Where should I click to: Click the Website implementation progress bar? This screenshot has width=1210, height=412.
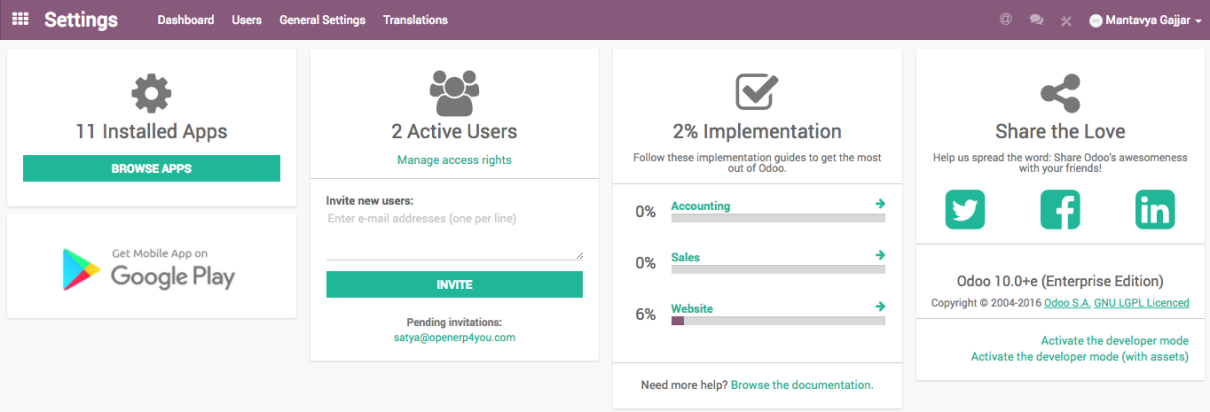778,321
